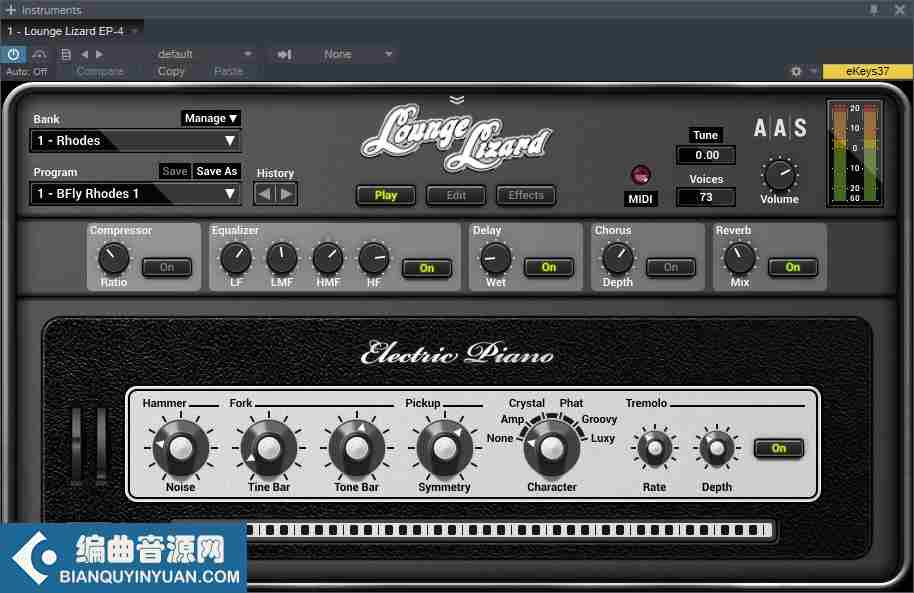Open the preset file page icon
This screenshot has width=914, height=593.
click(65, 54)
